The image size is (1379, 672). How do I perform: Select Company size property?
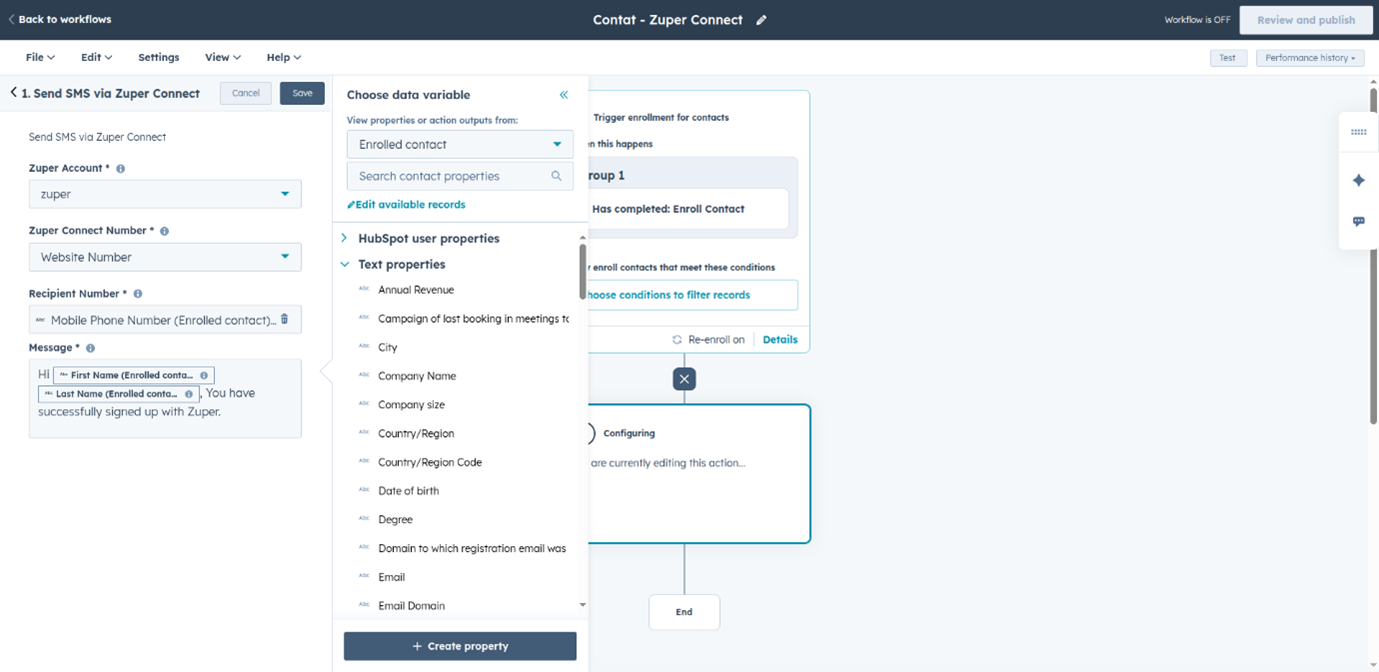[x=412, y=405]
